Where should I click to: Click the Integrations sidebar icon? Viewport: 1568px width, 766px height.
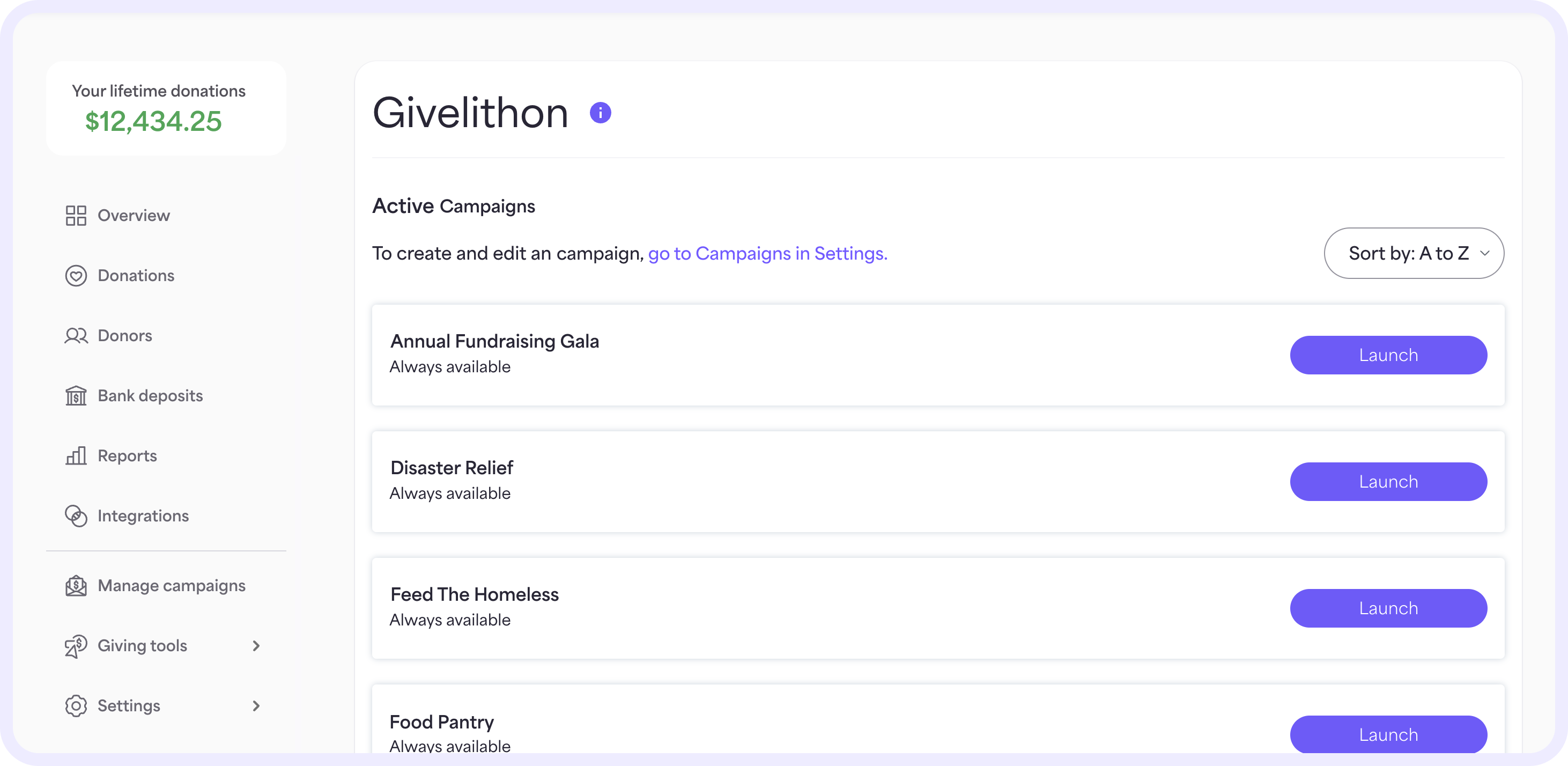75,515
